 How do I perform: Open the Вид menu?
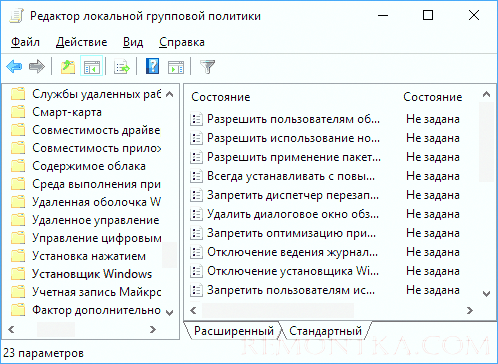point(133,42)
